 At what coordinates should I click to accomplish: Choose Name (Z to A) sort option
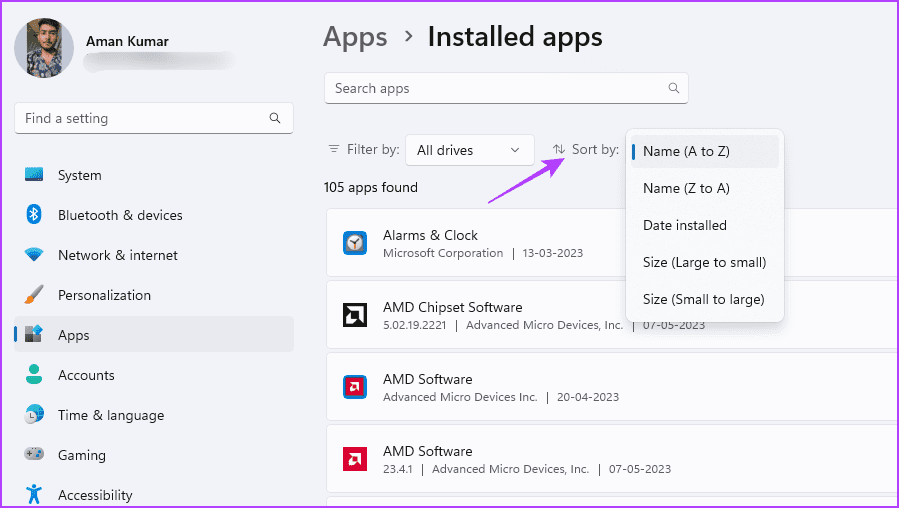pos(705,188)
